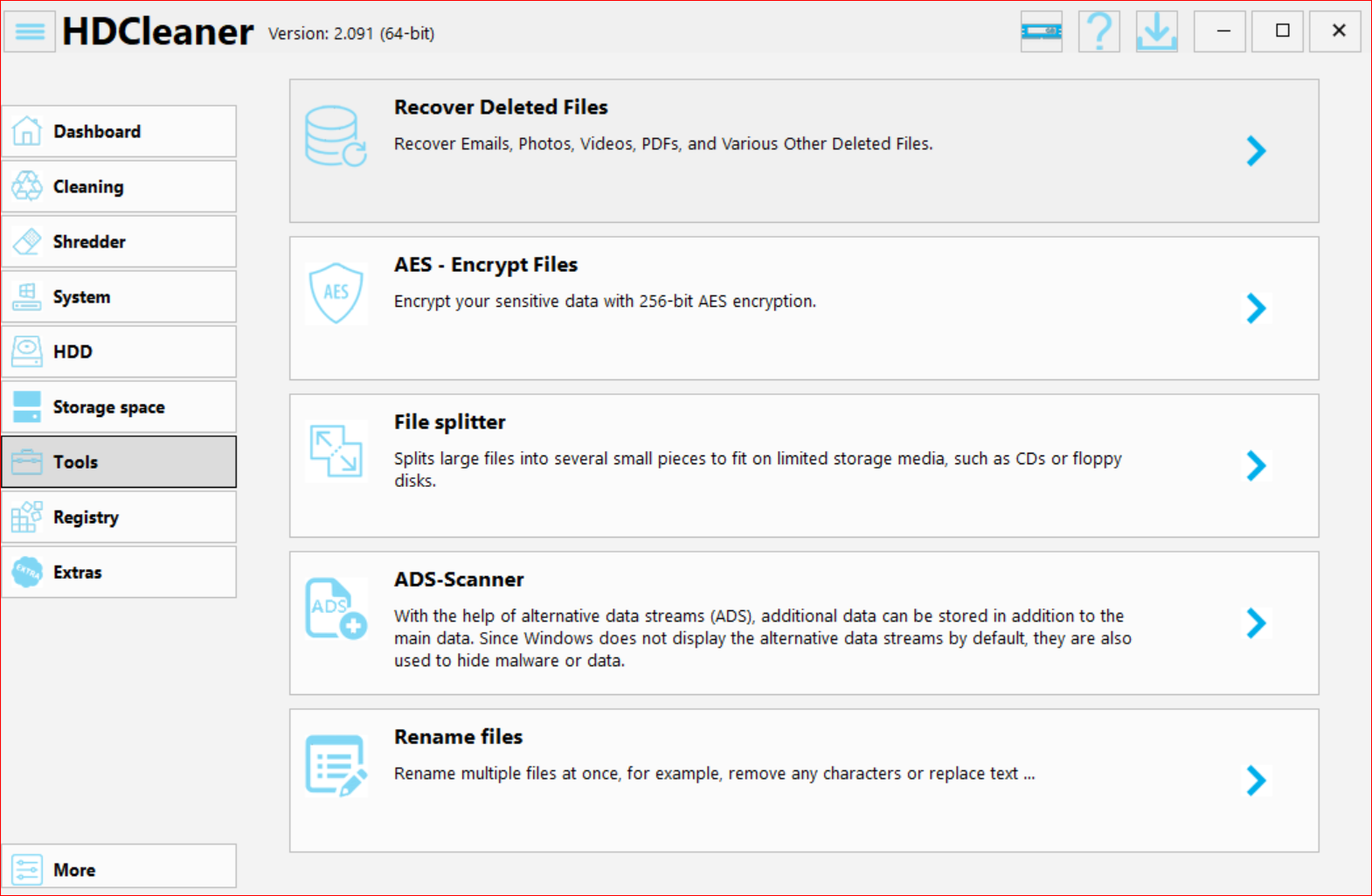Image resolution: width=1372 pixels, height=896 pixels.
Task: Click the hamburger menu icon
Action: (30, 32)
